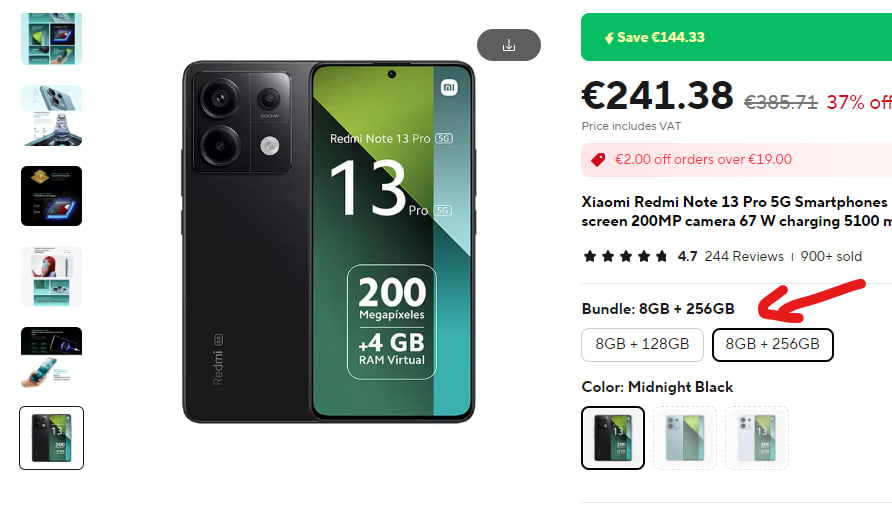892x520 pixels.
Task: Click the Xiaomi Redmi Note 13 Pro title
Action: click(736, 212)
